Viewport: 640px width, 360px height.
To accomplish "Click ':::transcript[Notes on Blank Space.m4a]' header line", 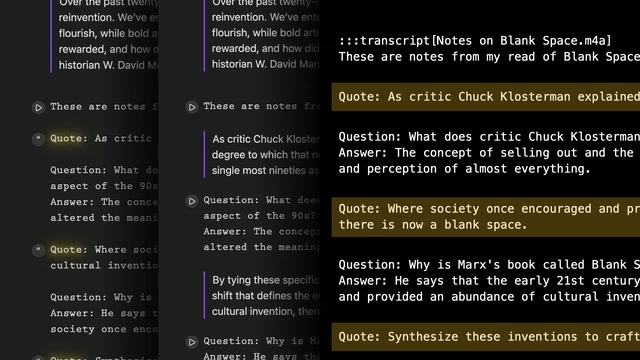I will point(475,41).
